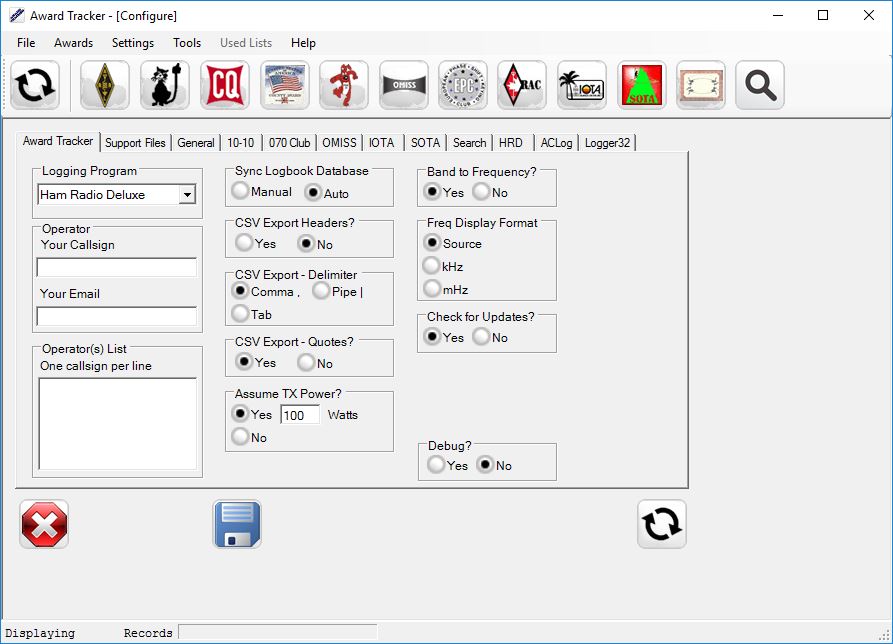Open the certificate awards icon
Image resolution: width=893 pixels, height=644 pixels.
click(x=701, y=85)
